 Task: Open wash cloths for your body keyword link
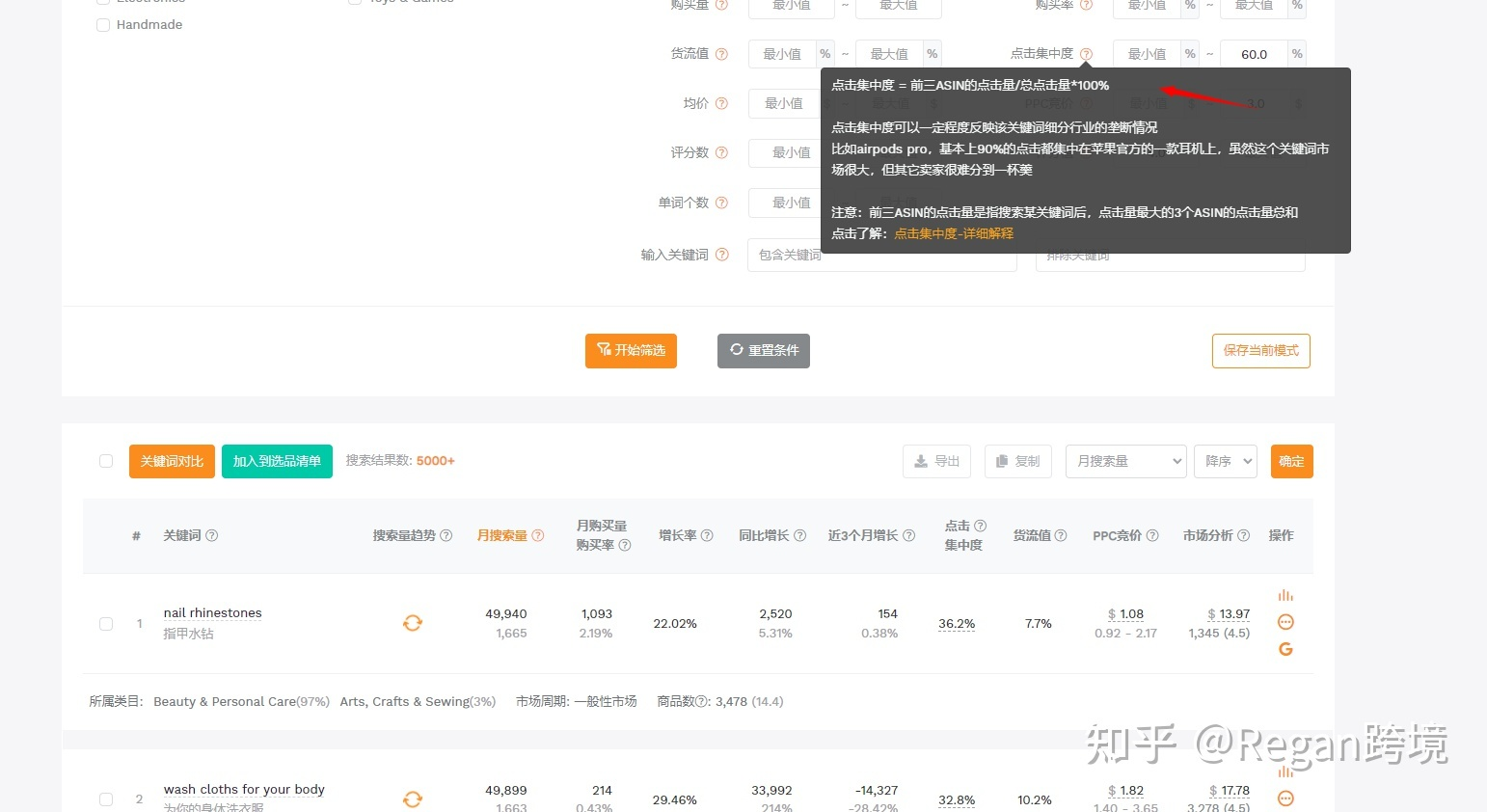(244, 790)
